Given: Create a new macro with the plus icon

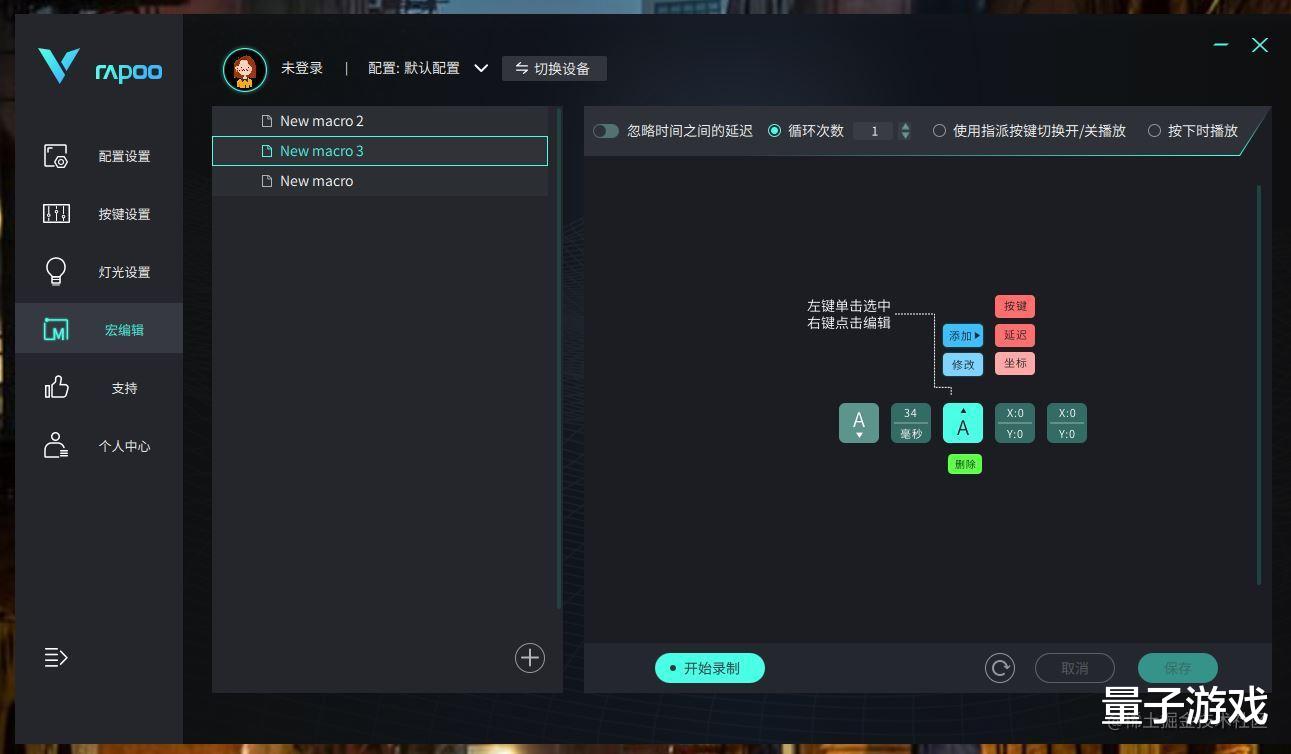Looking at the screenshot, I should click(529, 657).
